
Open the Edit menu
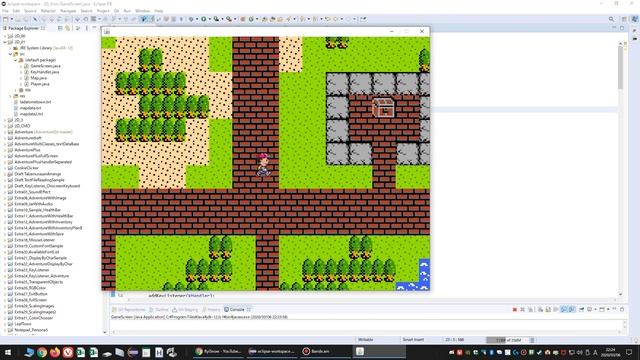click(x=16, y=11)
